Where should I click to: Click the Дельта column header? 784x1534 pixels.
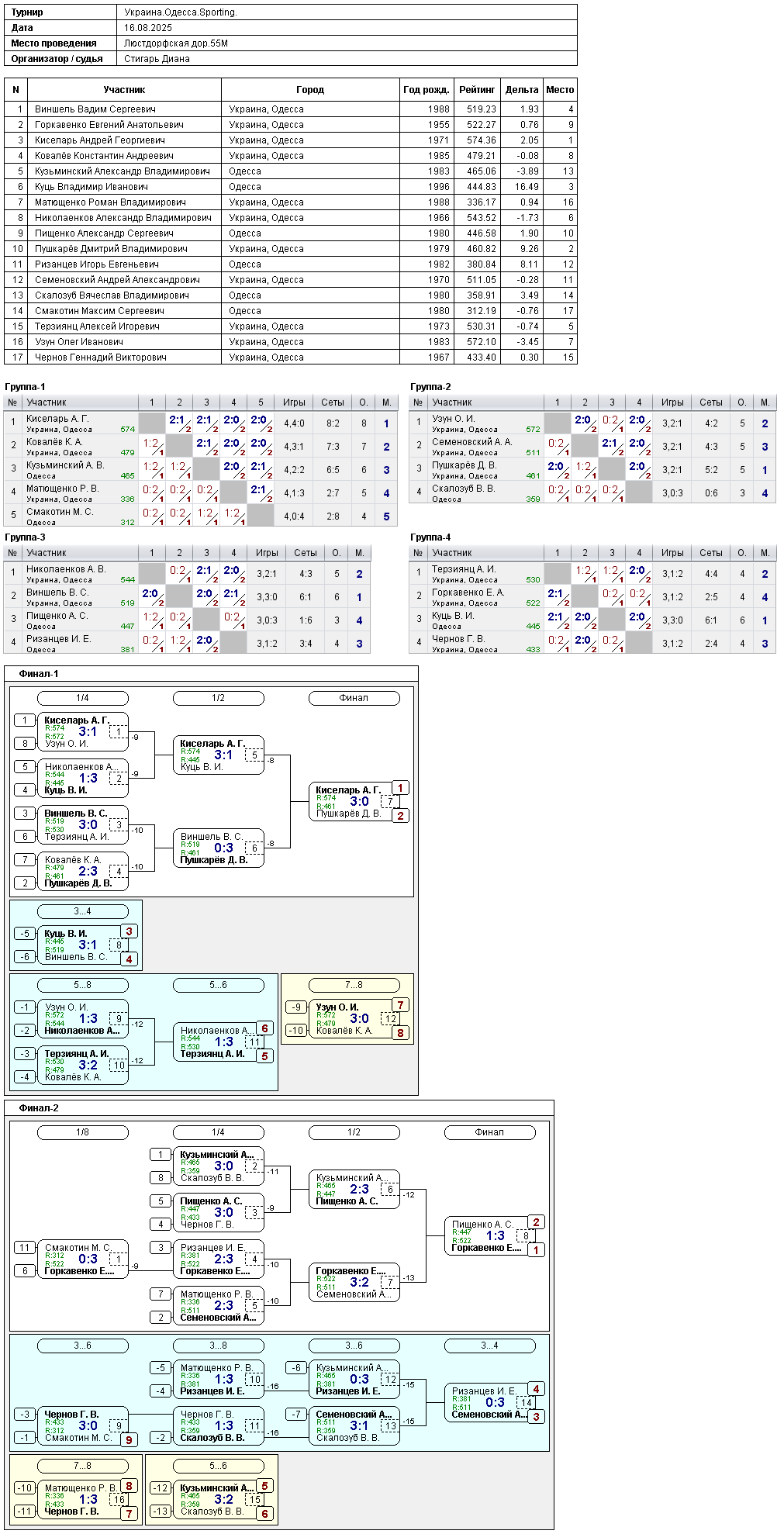[521, 90]
